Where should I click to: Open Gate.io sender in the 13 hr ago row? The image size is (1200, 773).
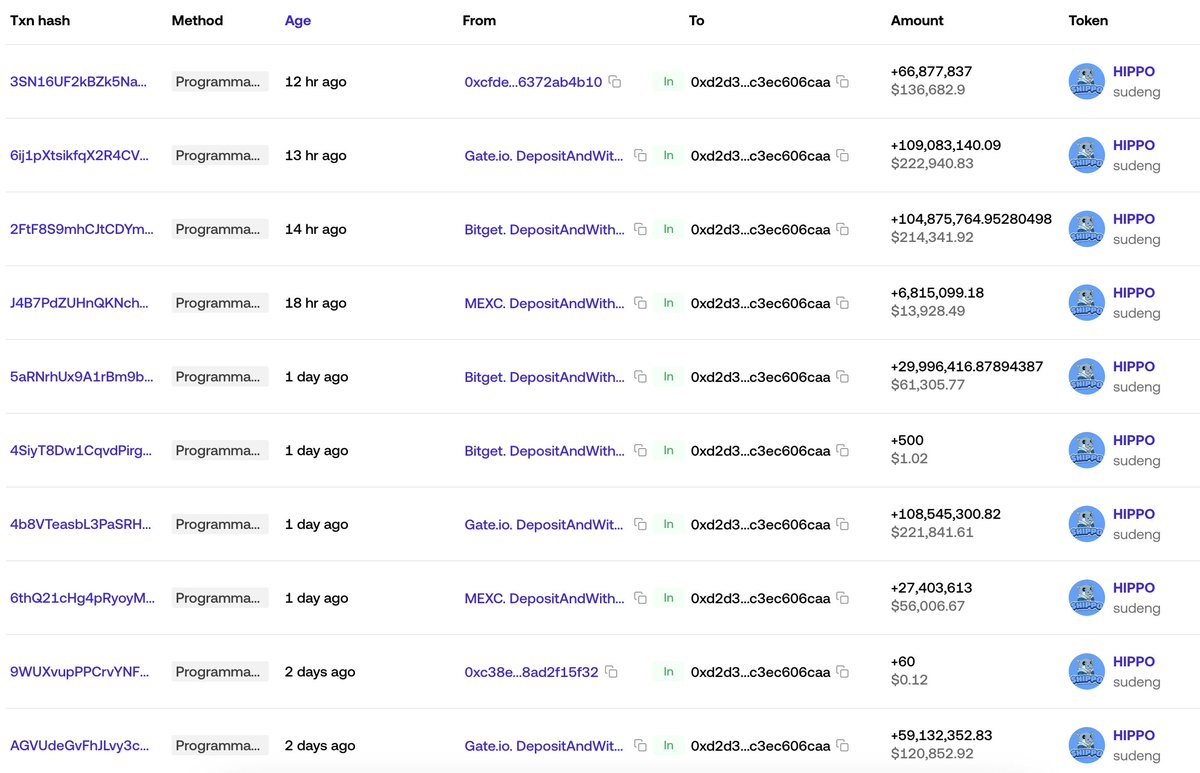544,156
